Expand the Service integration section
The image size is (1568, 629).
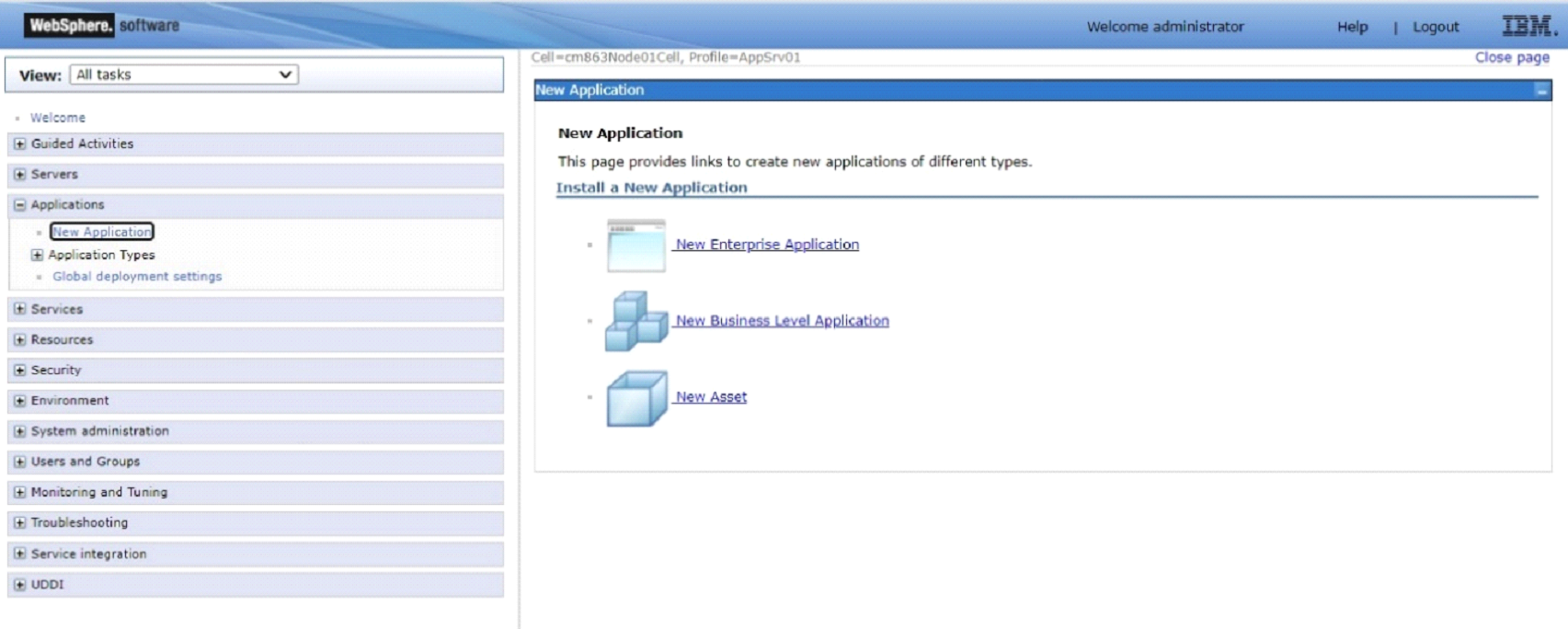point(19,555)
